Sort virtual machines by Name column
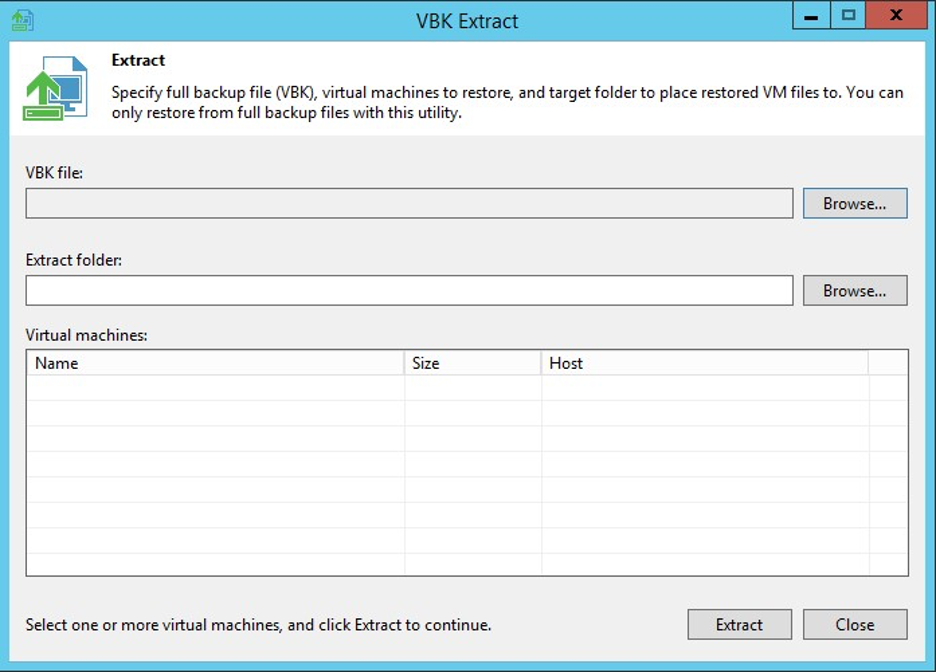 (215, 363)
